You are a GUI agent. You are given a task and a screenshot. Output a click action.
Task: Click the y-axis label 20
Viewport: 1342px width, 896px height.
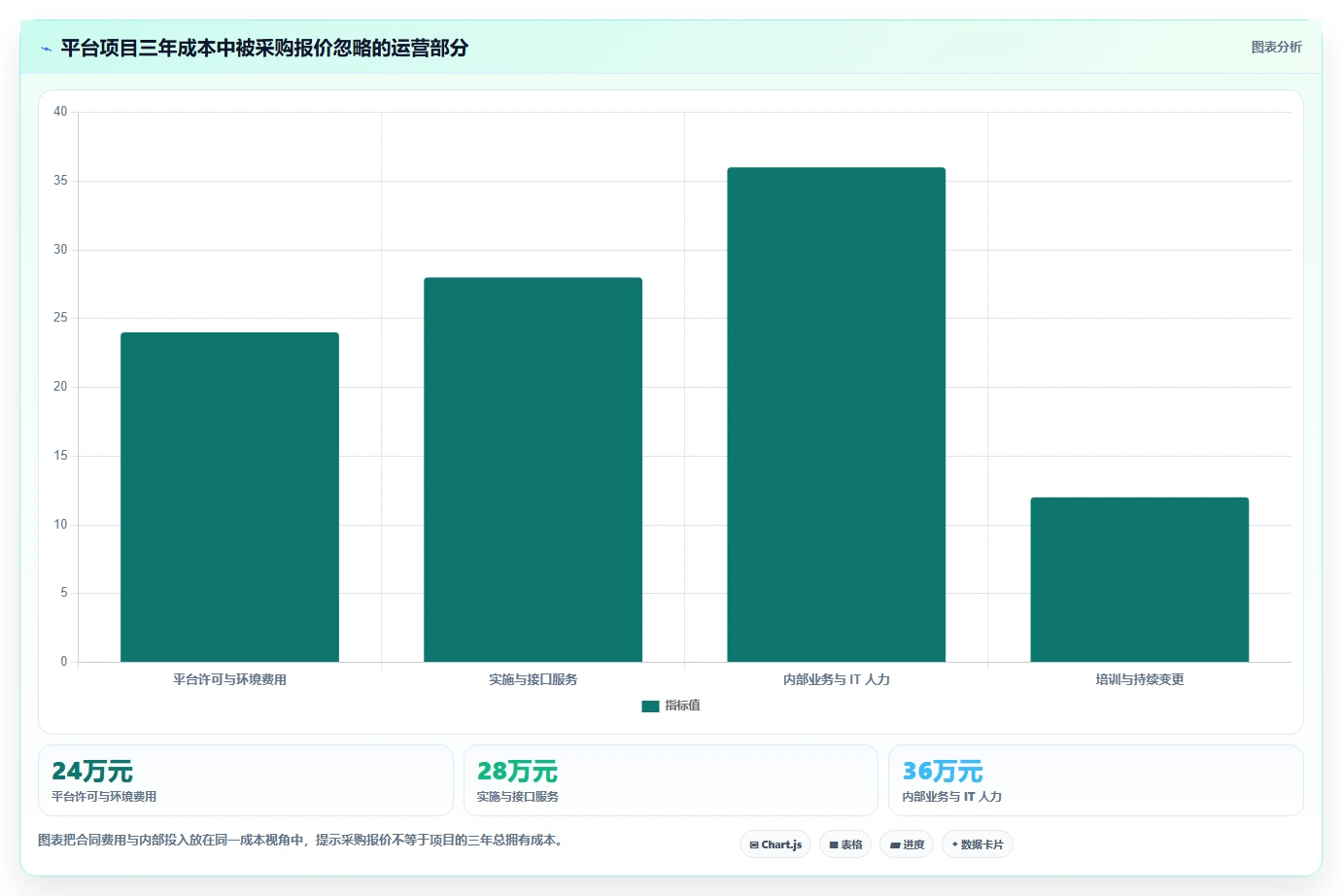[60, 387]
